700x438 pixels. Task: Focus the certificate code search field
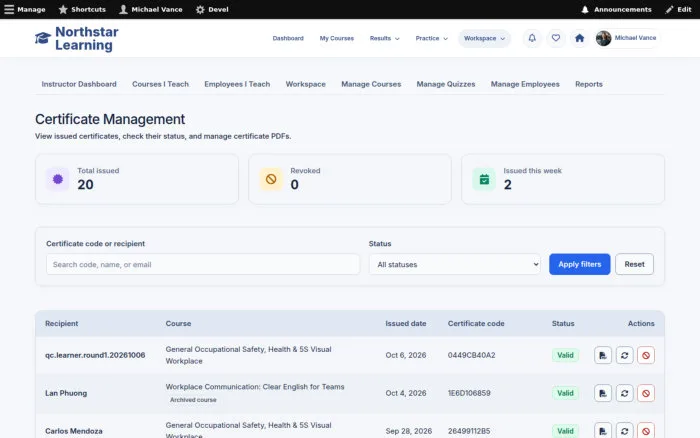203,264
